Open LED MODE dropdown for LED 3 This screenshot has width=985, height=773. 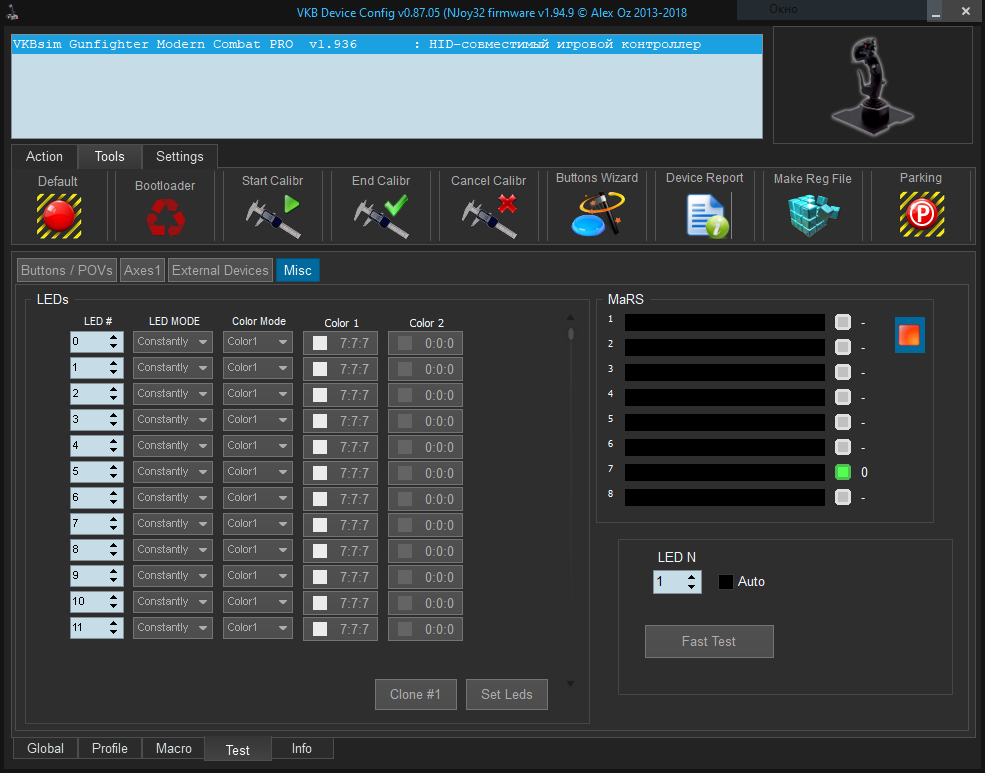173,420
